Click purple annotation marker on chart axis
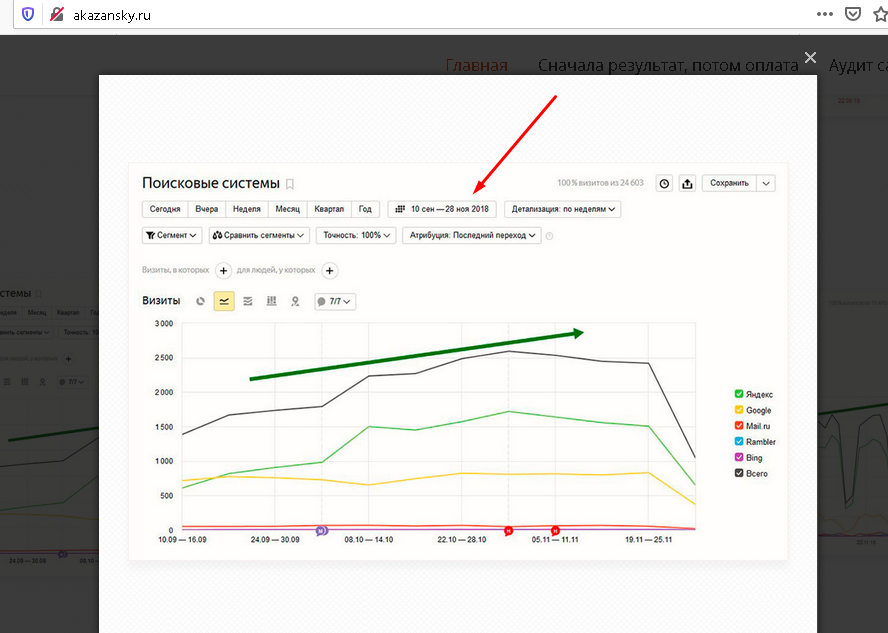This screenshot has width=888, height=633. [322, 531]
